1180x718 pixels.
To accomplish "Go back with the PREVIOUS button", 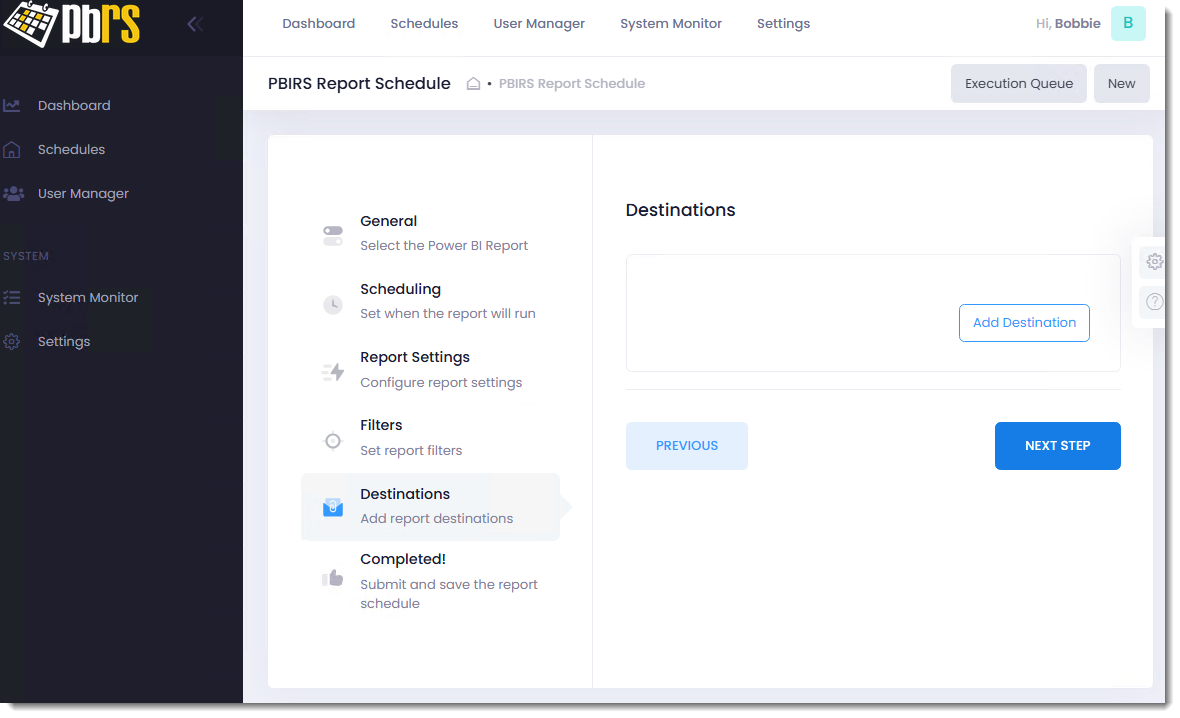I will point(686,446).
